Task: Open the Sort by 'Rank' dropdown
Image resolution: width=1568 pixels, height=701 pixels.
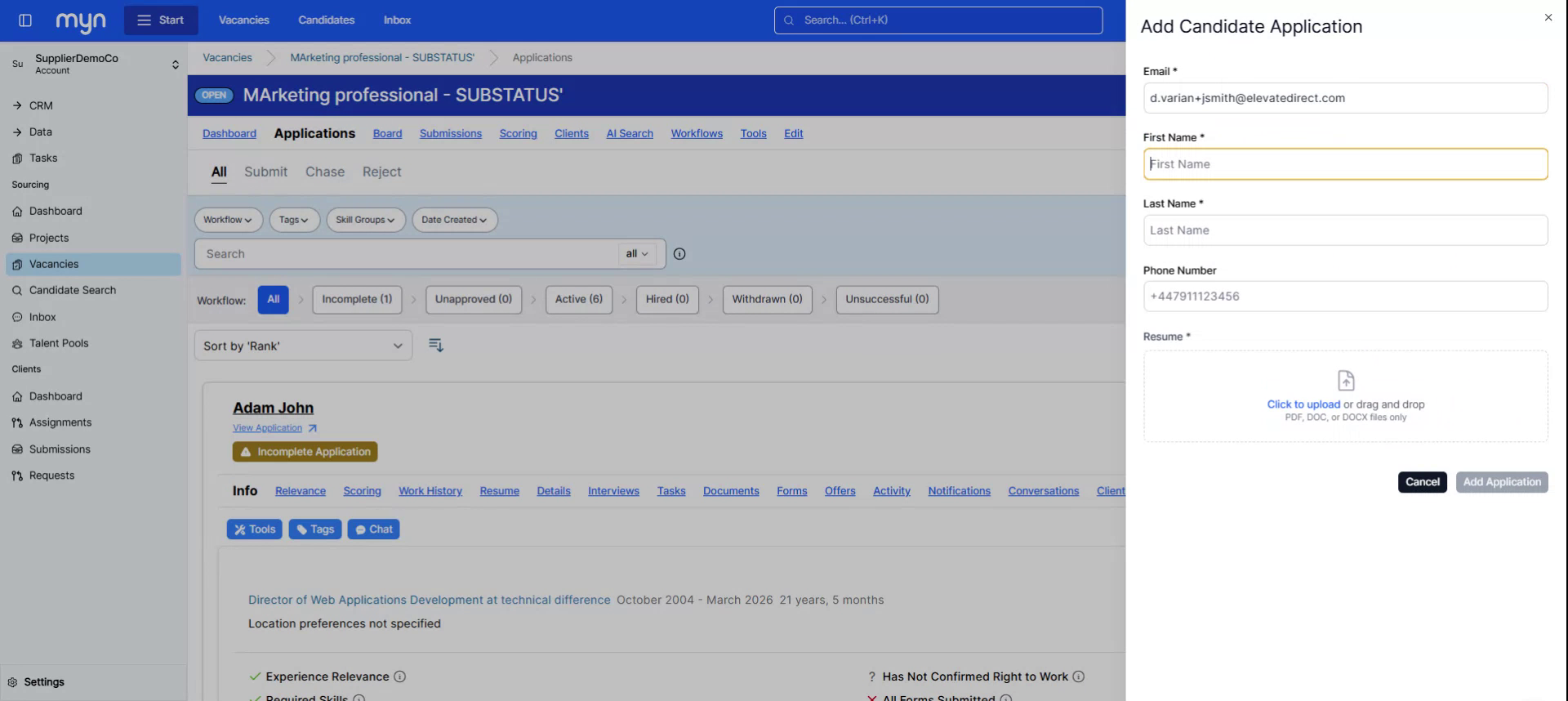Action: click(x=303, y=346)
